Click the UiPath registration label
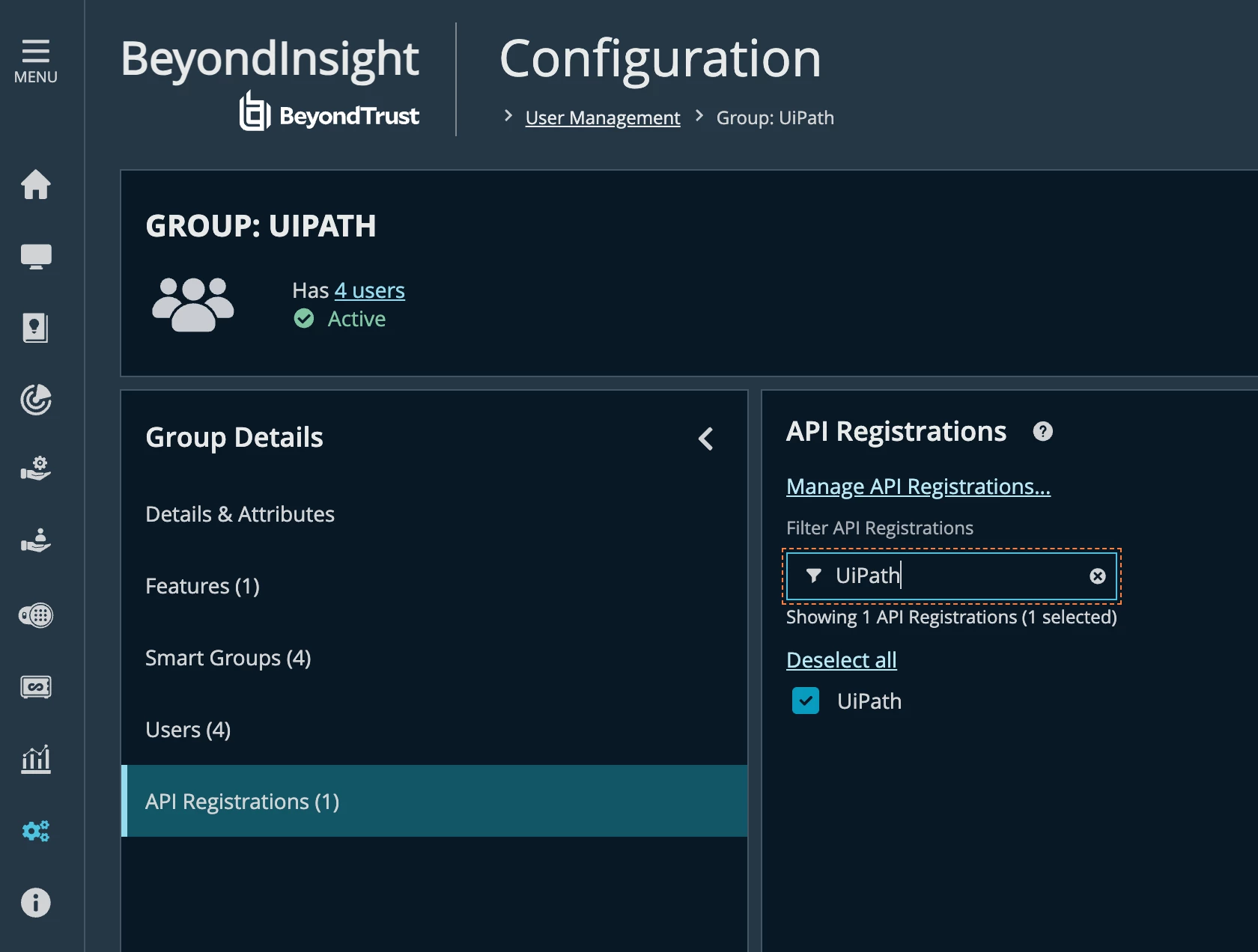The height and width of the screenshot is (952, 1258). tap(869, 701)
